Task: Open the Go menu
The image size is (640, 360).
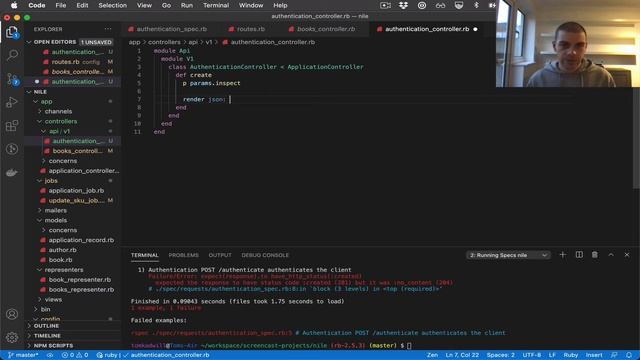Action: (166, 5)
